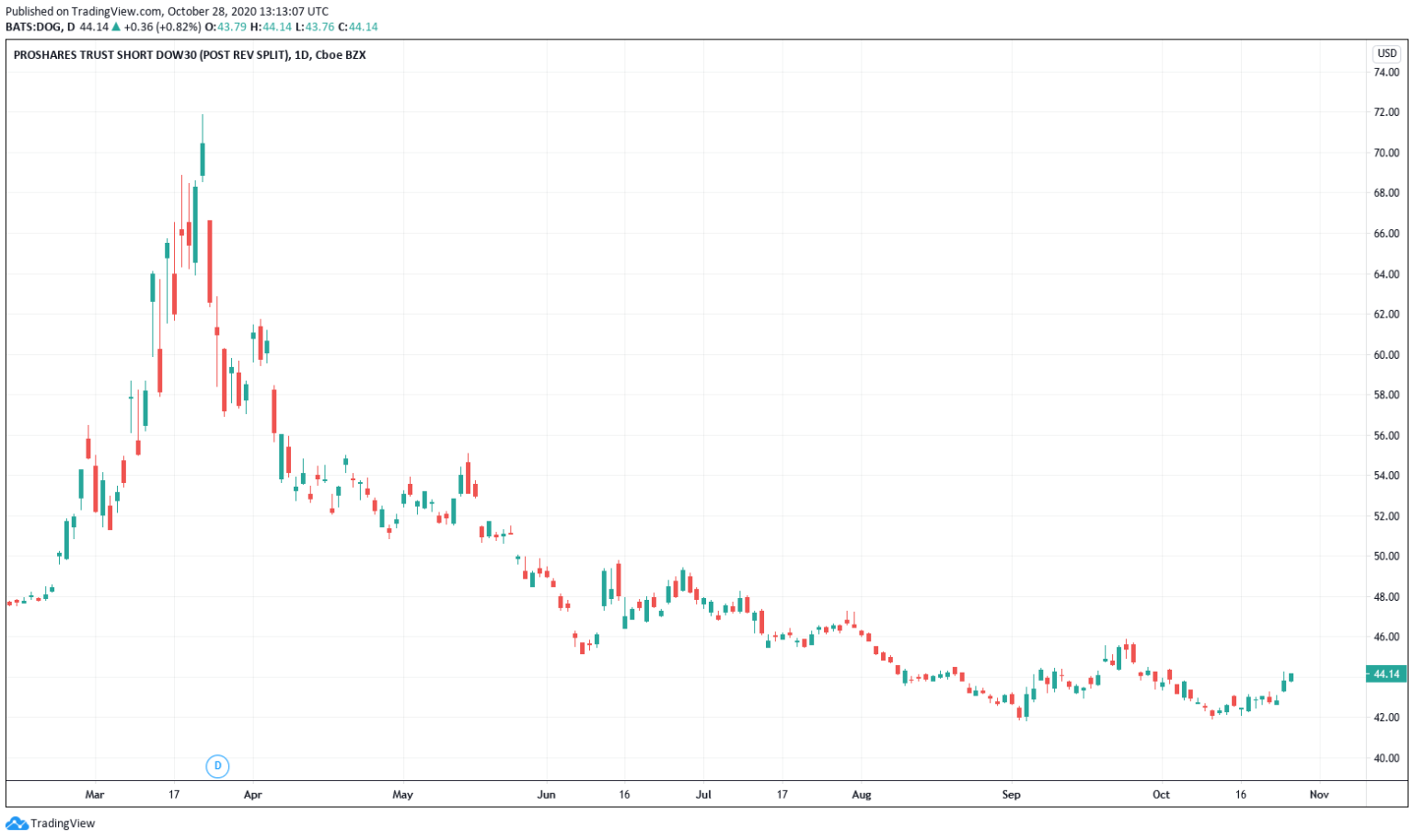This screenshot has width=1414, height=840.
Task: Click the circled D marker below the chart
Action: (x=217, y=765)
